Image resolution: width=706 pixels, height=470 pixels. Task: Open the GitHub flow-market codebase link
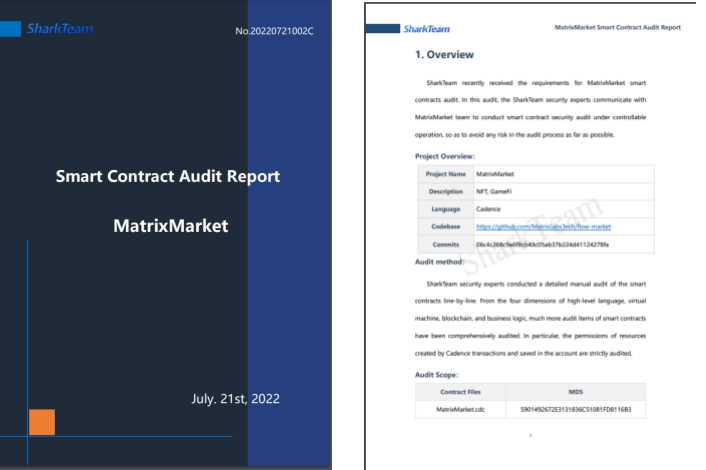pos(543,226)
